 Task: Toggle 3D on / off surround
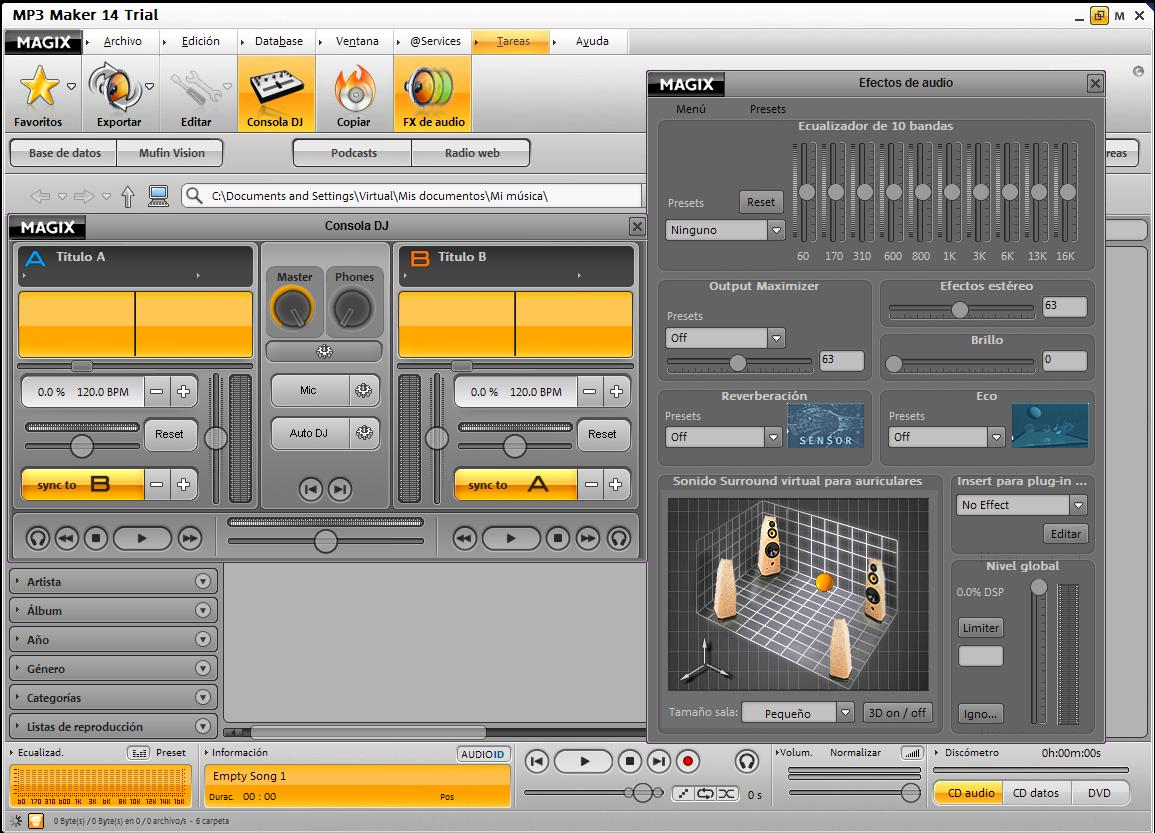coord(896,713)
